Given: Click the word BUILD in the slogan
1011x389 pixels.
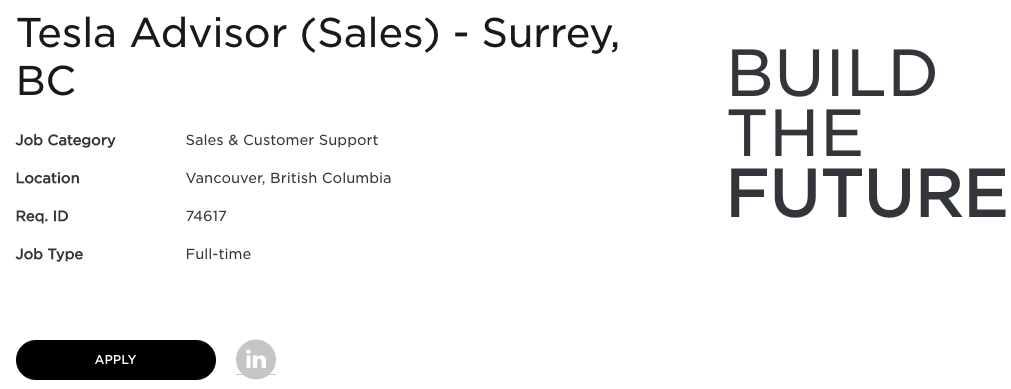Looking at the screenshot, I should [832, 73].
